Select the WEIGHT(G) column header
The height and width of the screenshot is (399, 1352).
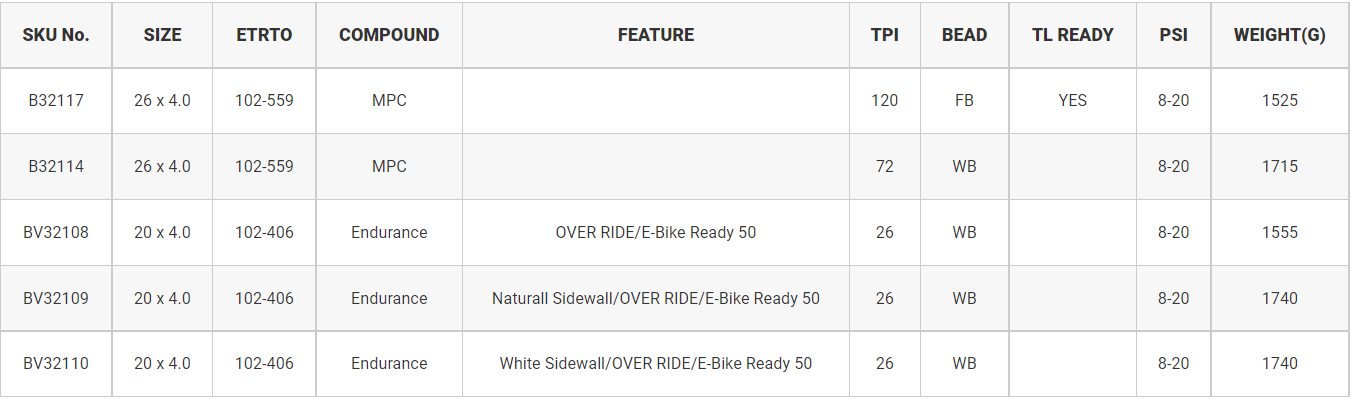pos(1280,35)
